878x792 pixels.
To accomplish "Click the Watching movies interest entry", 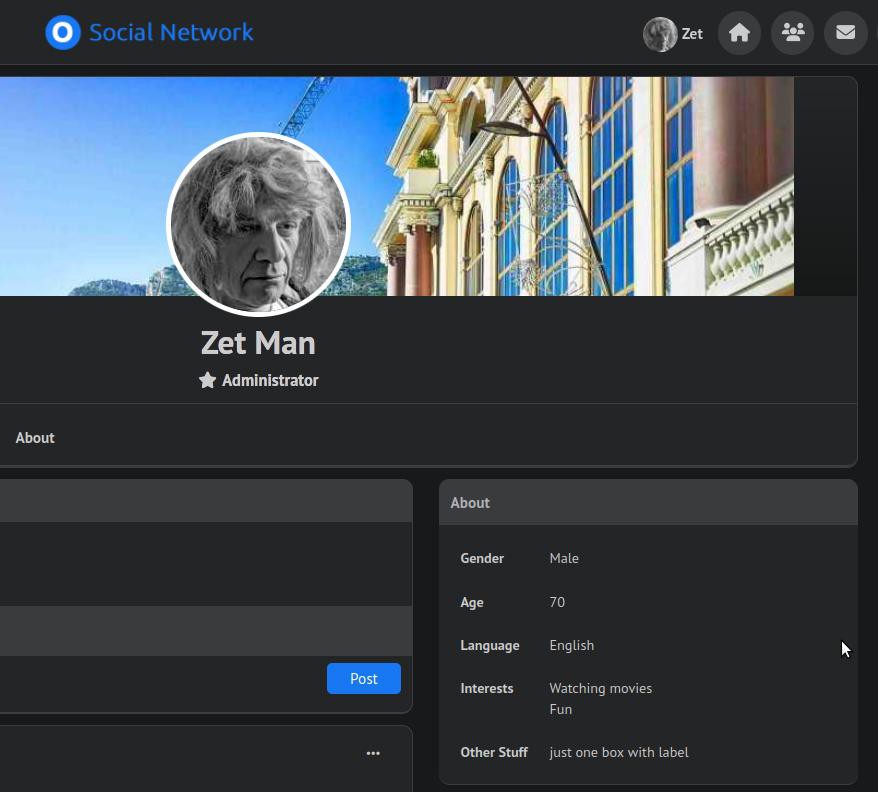I will [600, 688].
